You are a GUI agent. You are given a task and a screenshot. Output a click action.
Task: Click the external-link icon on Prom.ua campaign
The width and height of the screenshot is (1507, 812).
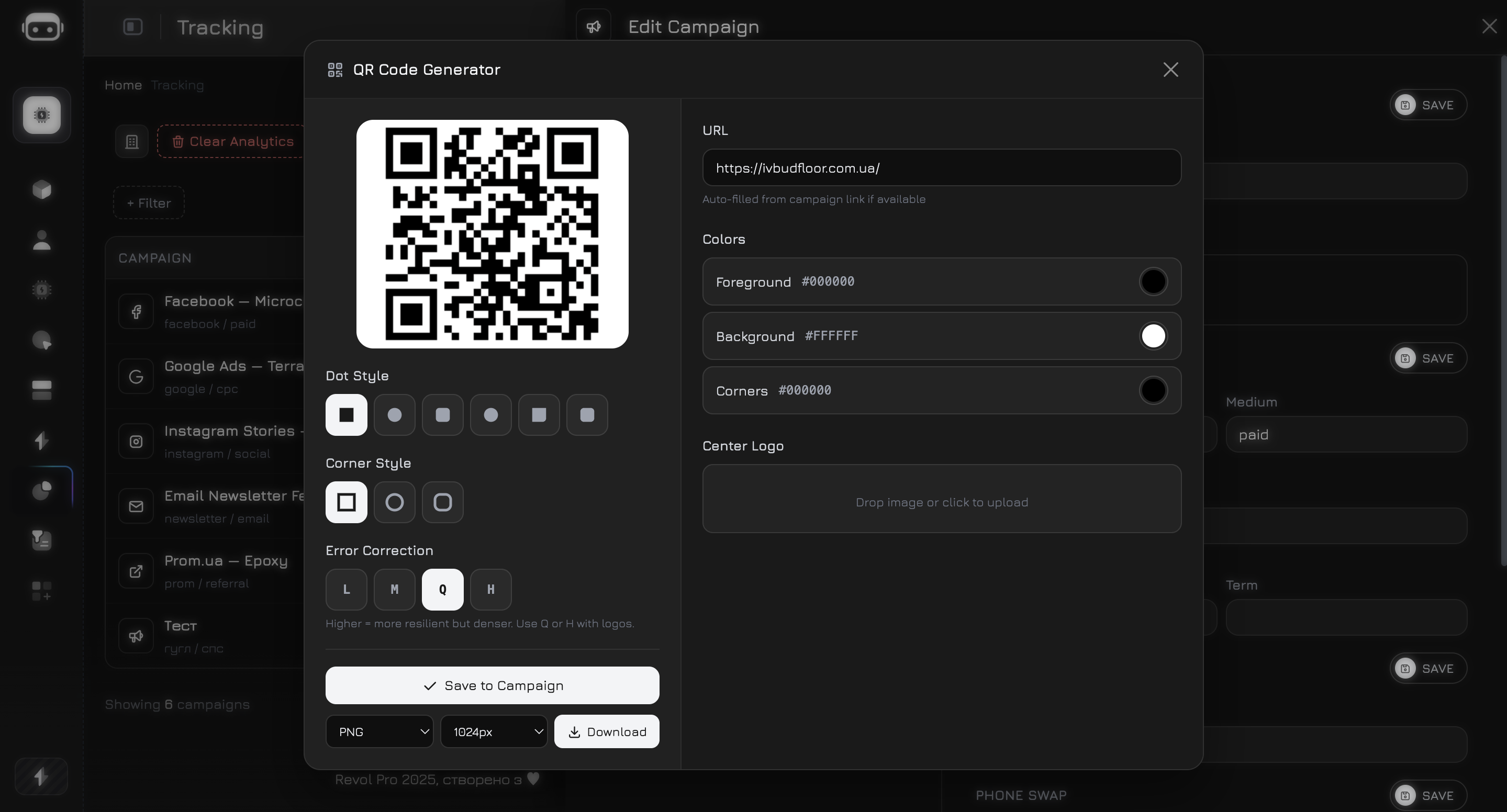tap(136, 571)
